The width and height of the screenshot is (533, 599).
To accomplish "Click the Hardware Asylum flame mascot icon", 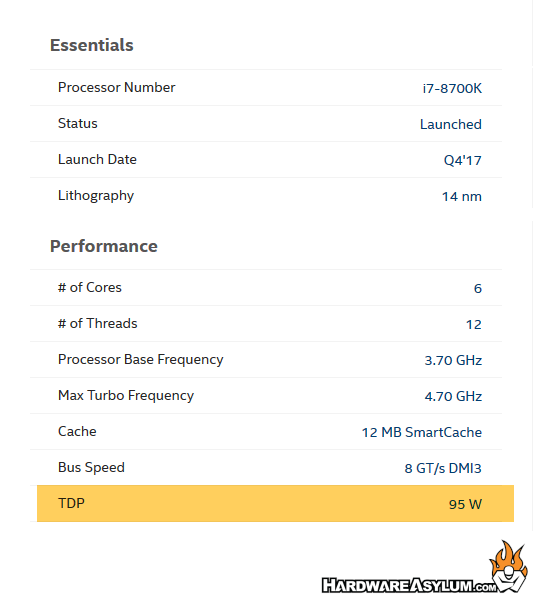I will (x=509, y=566).
